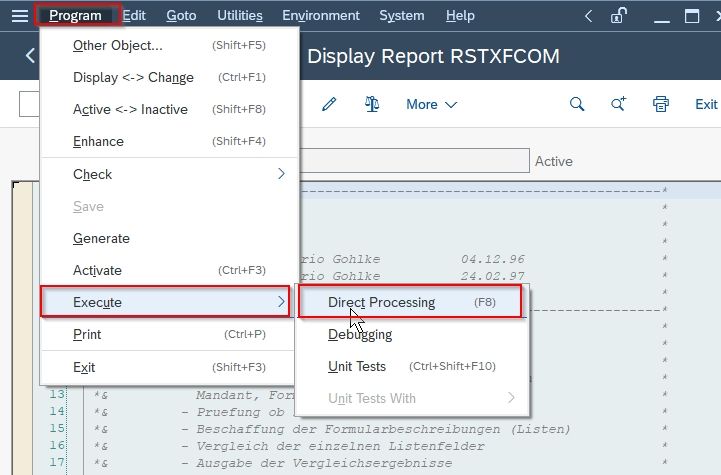The image size is (721, 475).
Task: Click the Exit button in toolbar
Action: click(706, 104)
